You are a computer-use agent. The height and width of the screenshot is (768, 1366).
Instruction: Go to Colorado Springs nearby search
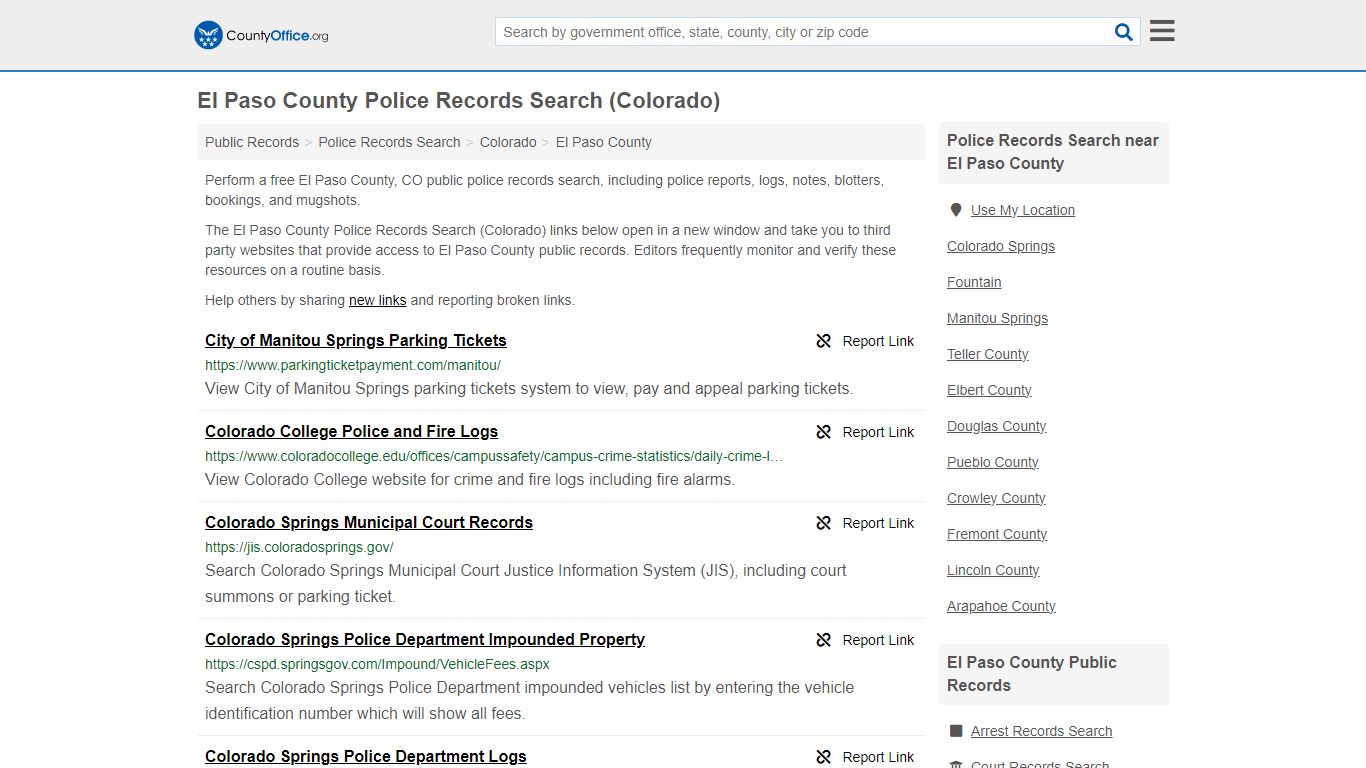tap(1001, 246)
